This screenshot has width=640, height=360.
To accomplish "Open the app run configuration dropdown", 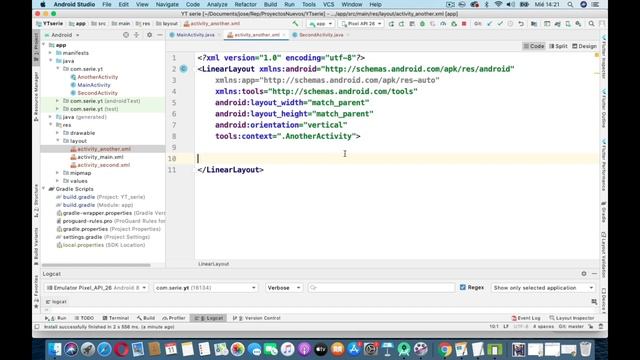I will (321, 24).
